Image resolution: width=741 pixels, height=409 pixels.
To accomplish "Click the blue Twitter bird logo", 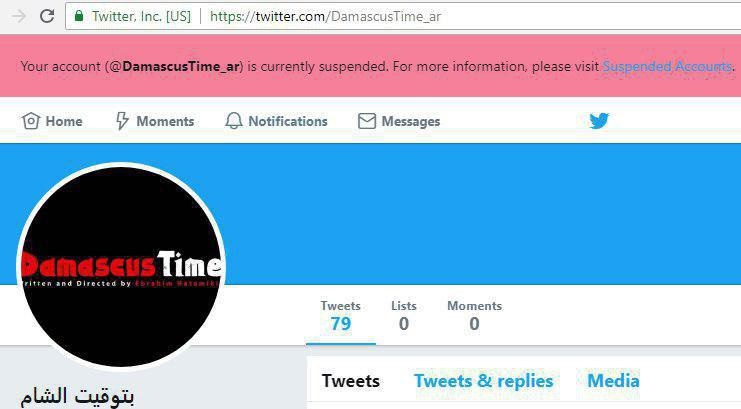I will (x=599, y=121).
